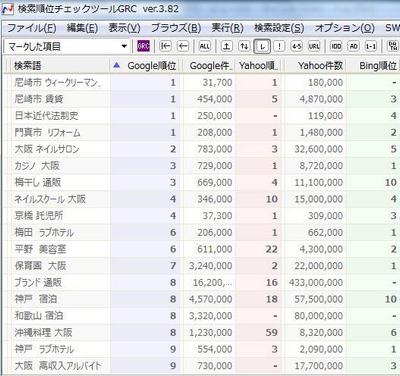Screen dimensions: 400x376
Task: Click Yahoo件数 value 32,600,000
Action: (318, 149)
